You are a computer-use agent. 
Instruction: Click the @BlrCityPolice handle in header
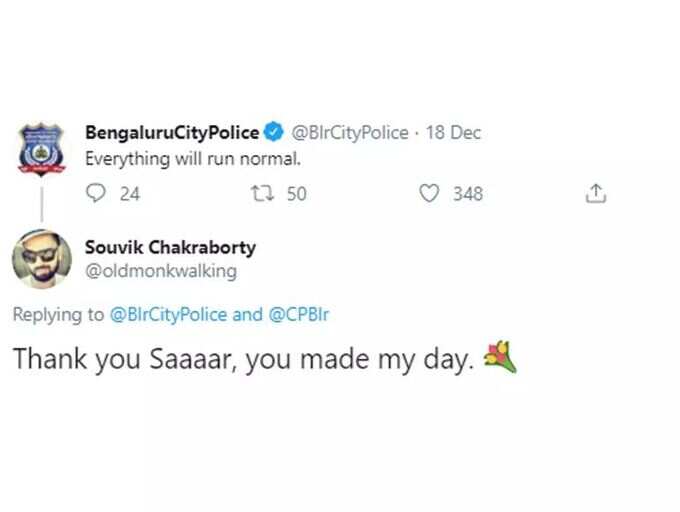[350, 133]
